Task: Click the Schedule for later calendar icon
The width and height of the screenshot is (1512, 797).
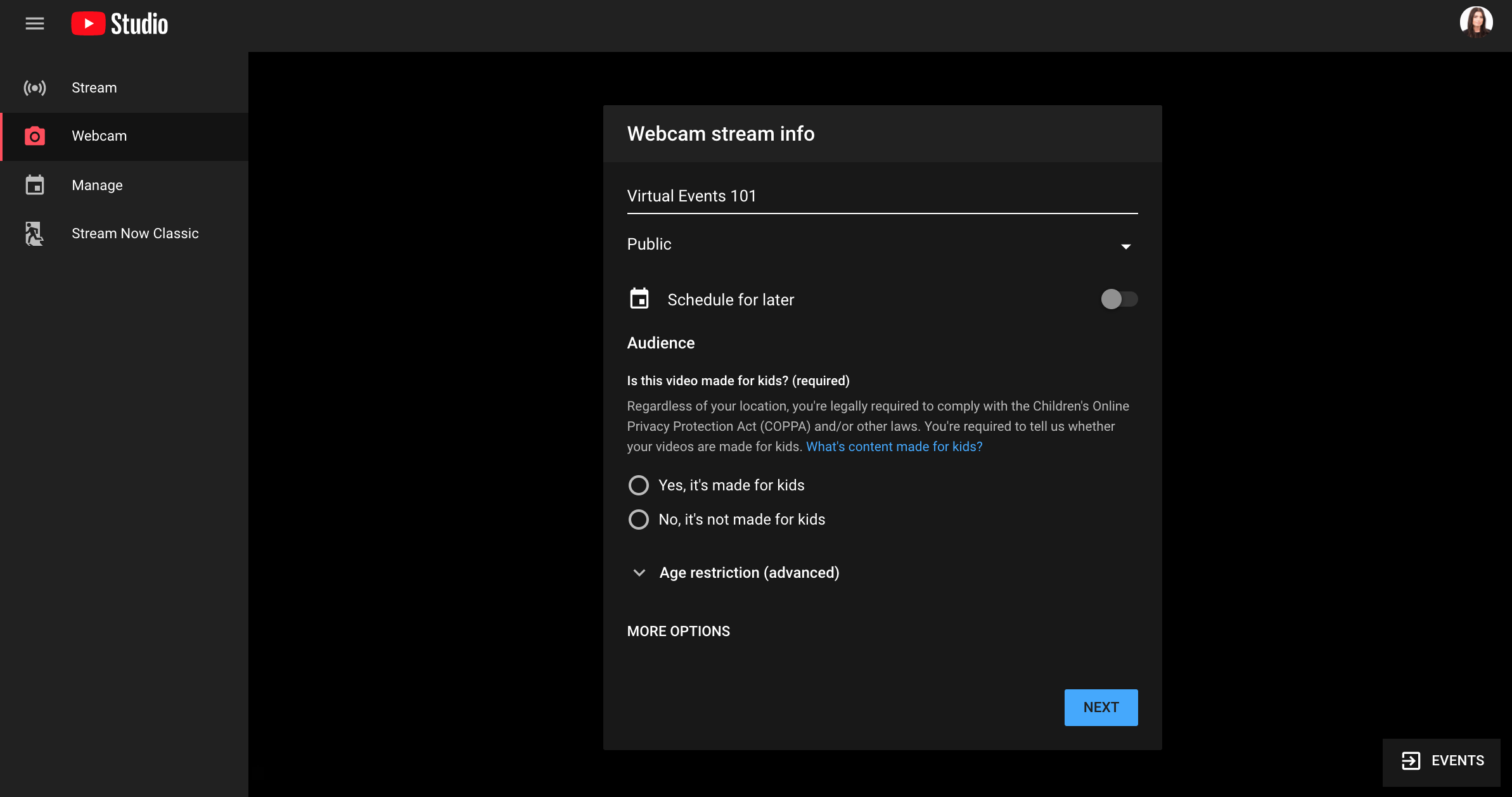Action: pos(640,298)
